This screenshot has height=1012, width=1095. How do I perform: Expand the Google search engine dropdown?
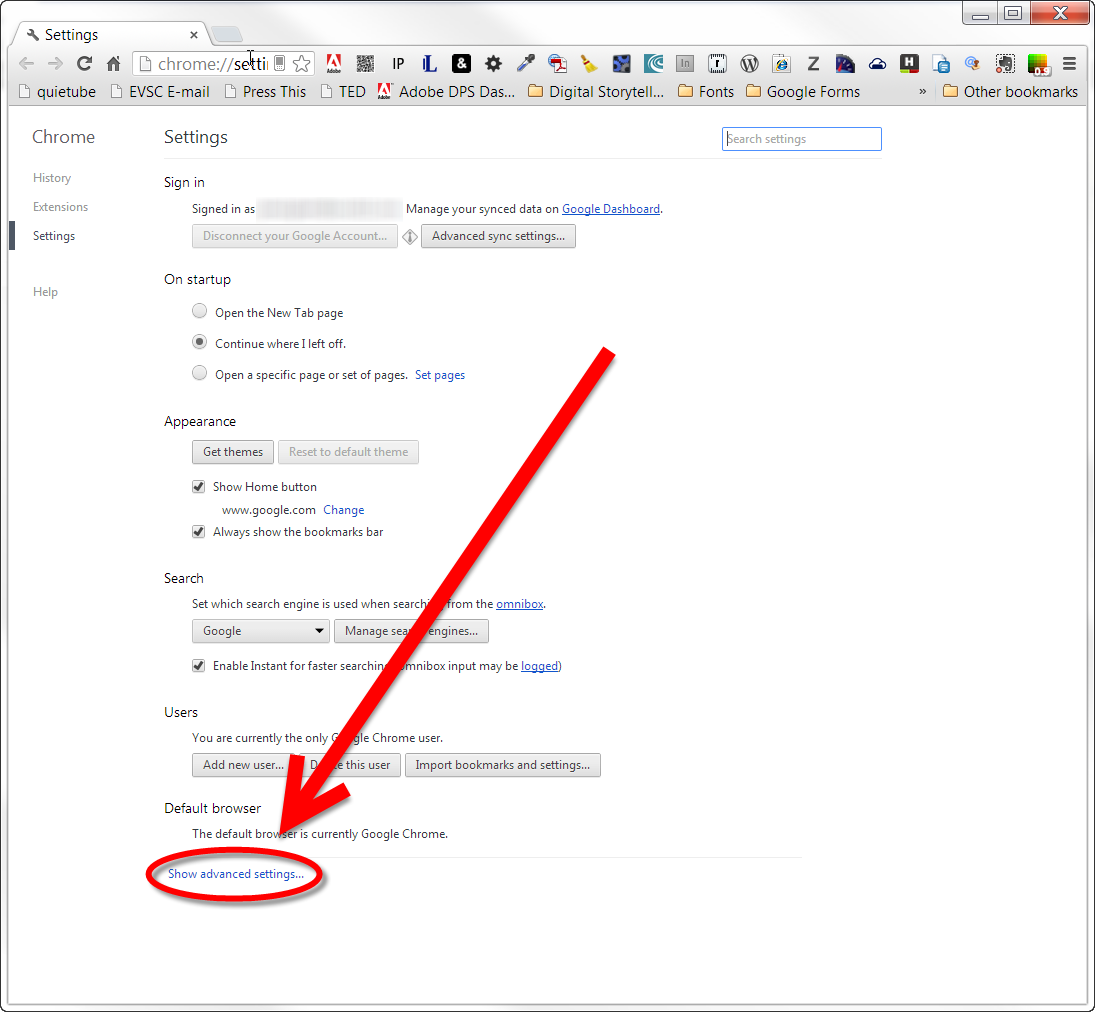coord(261,631)
